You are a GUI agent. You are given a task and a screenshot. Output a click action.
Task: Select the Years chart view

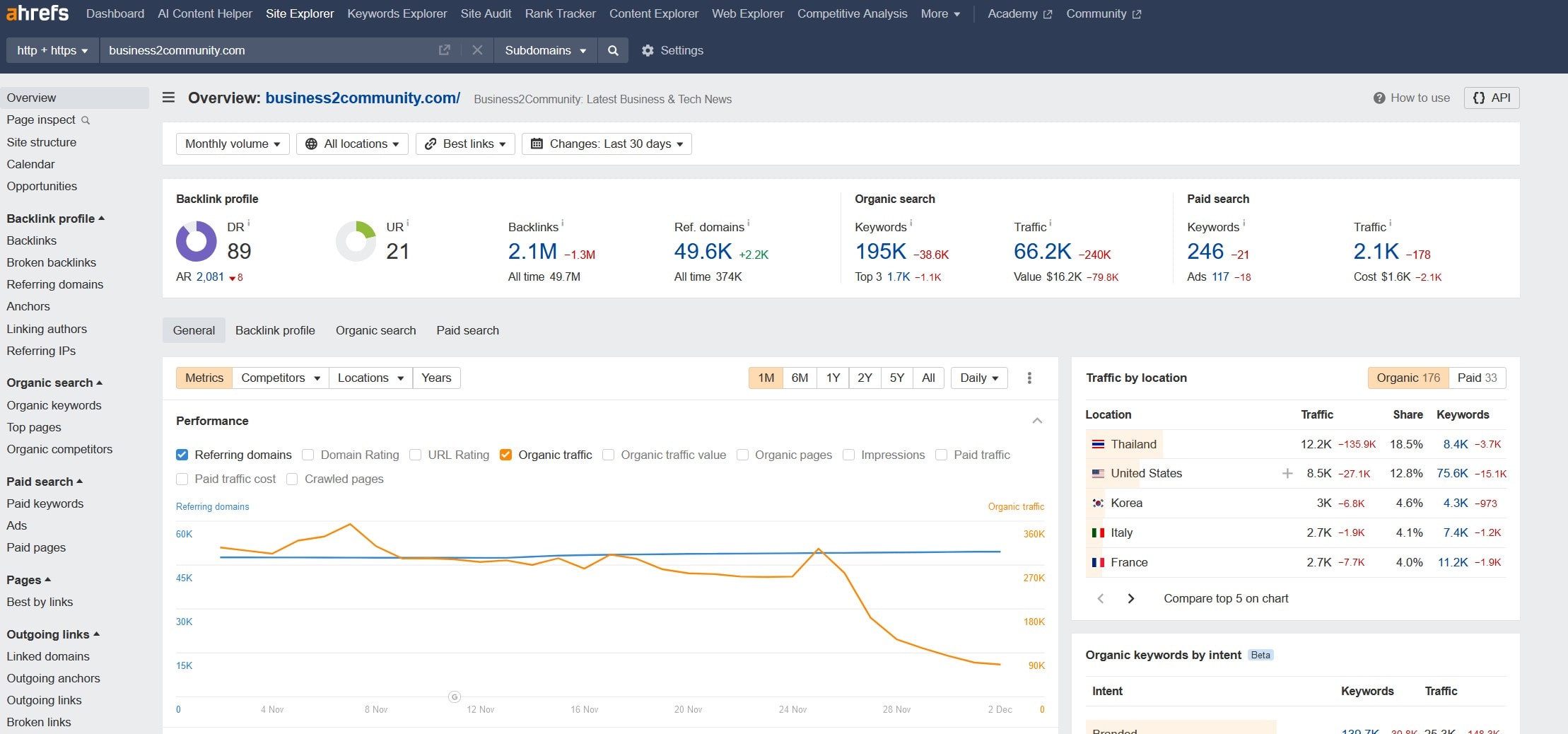436,378
